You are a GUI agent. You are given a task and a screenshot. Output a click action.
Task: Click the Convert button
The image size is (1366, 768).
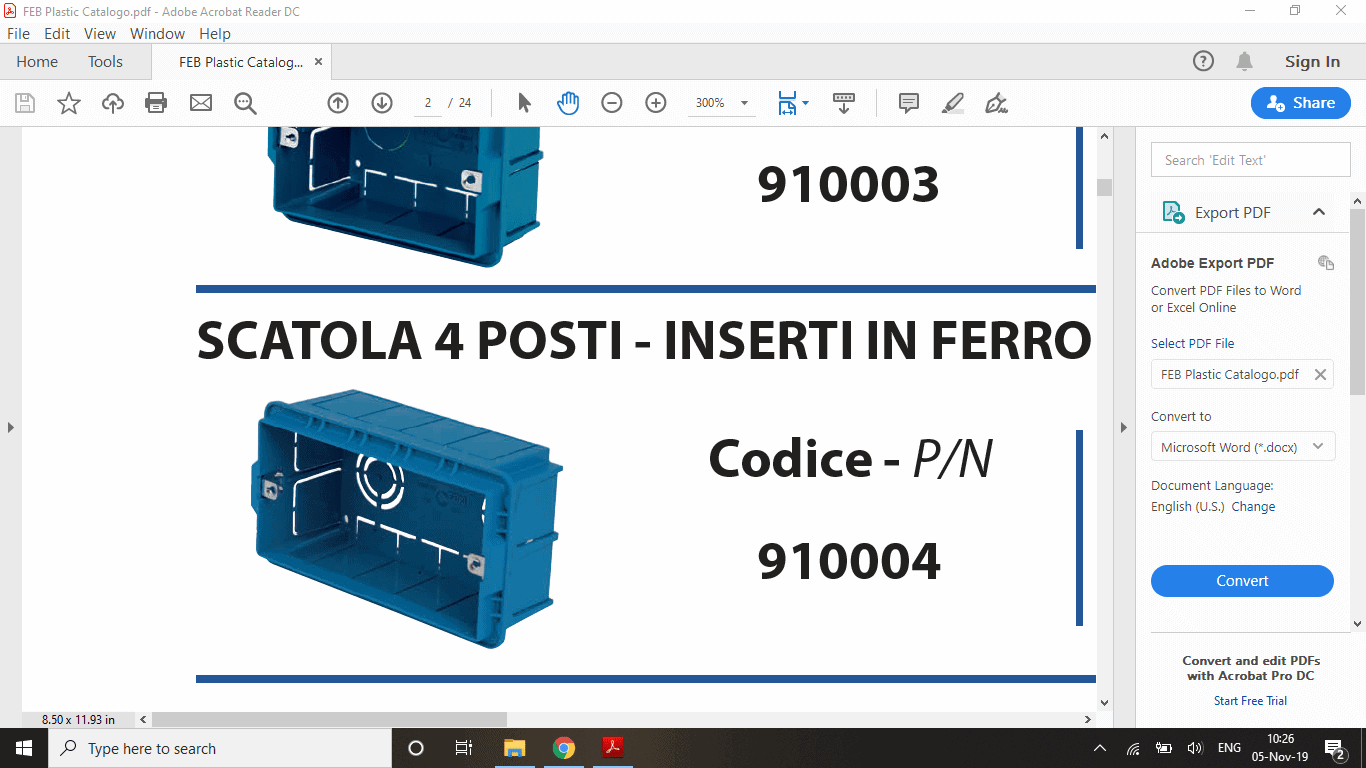(1242, 581)
